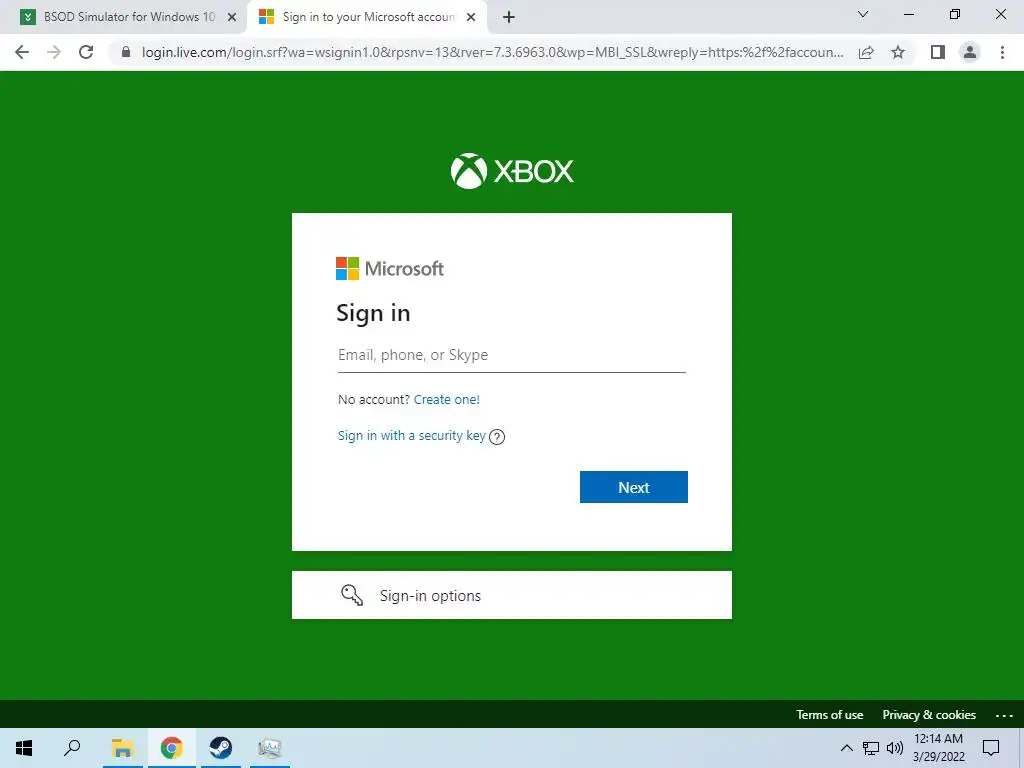Viewport: 1024px width, 768px height.
Task: Restore down the Chrome window
Action: click(x=955, y=14)
